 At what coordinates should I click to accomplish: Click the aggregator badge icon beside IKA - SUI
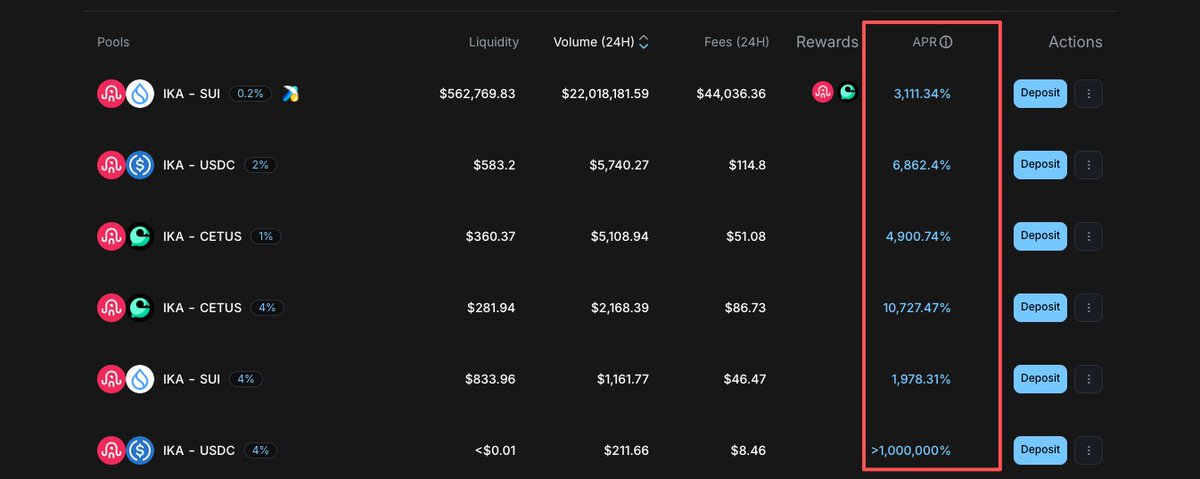coord(291,93)
